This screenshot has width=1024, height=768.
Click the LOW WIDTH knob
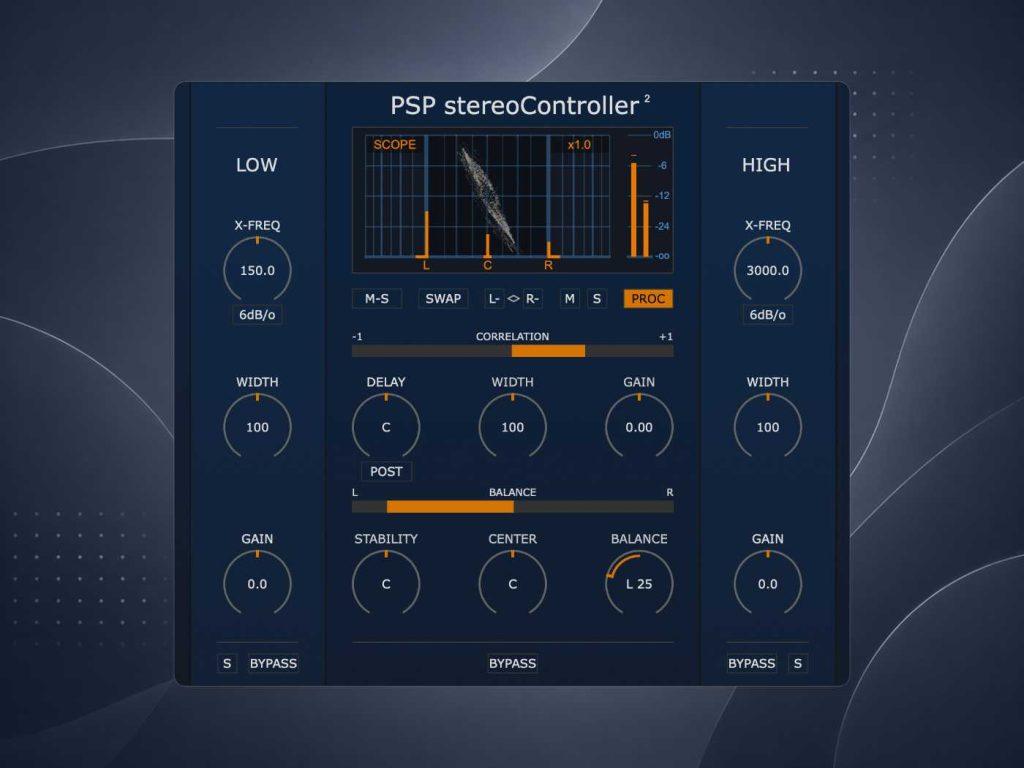coord(257,427)
